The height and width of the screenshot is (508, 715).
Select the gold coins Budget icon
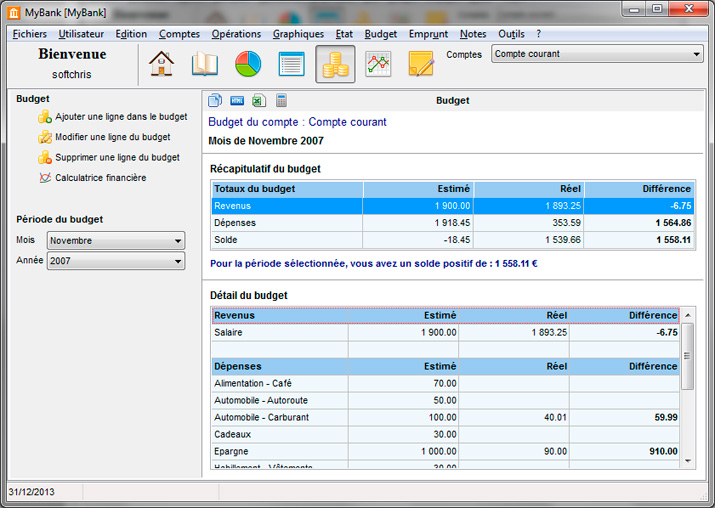[x=335, y=64]
